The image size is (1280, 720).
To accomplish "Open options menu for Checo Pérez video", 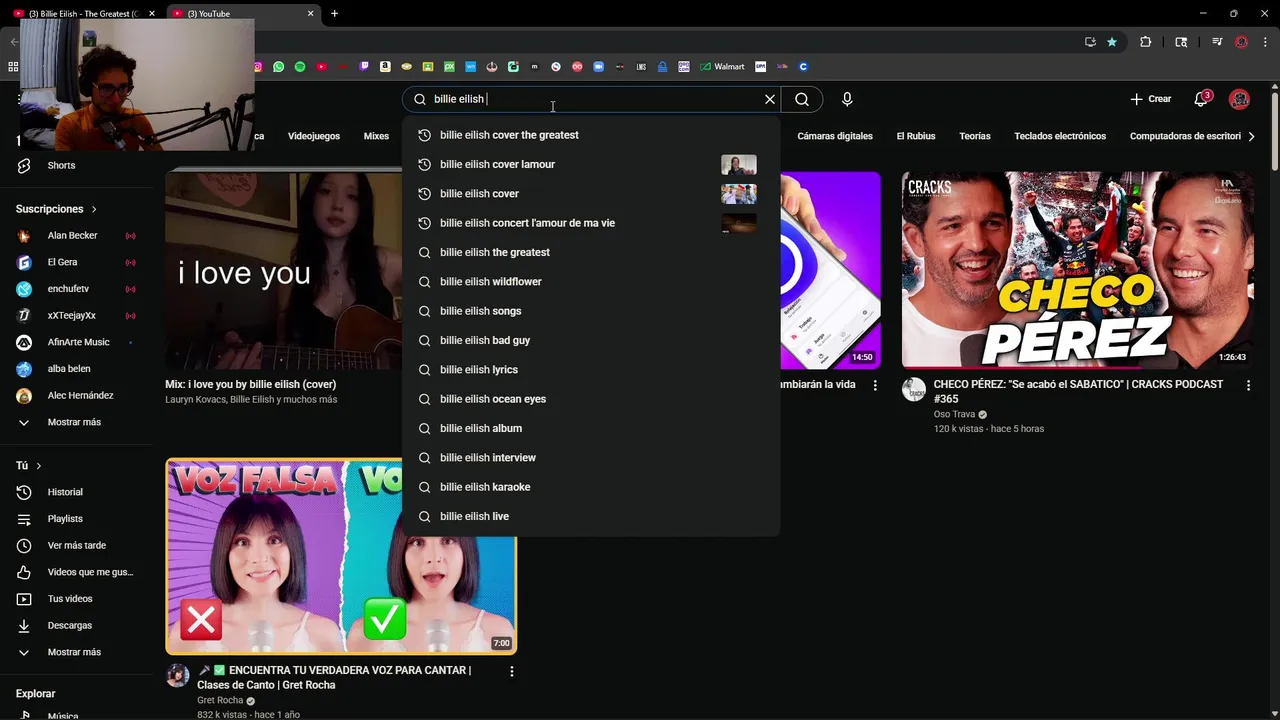I will [1248, 385].
